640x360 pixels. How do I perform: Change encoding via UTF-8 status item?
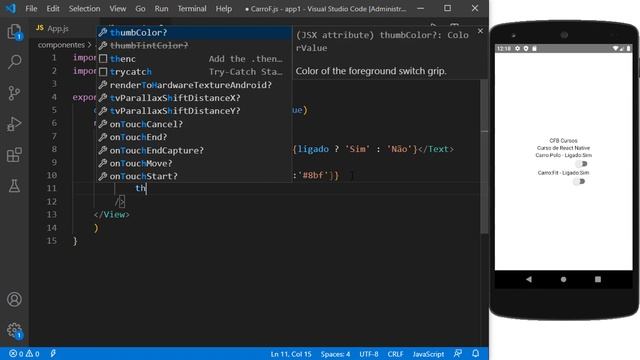(x=369, y=354)
